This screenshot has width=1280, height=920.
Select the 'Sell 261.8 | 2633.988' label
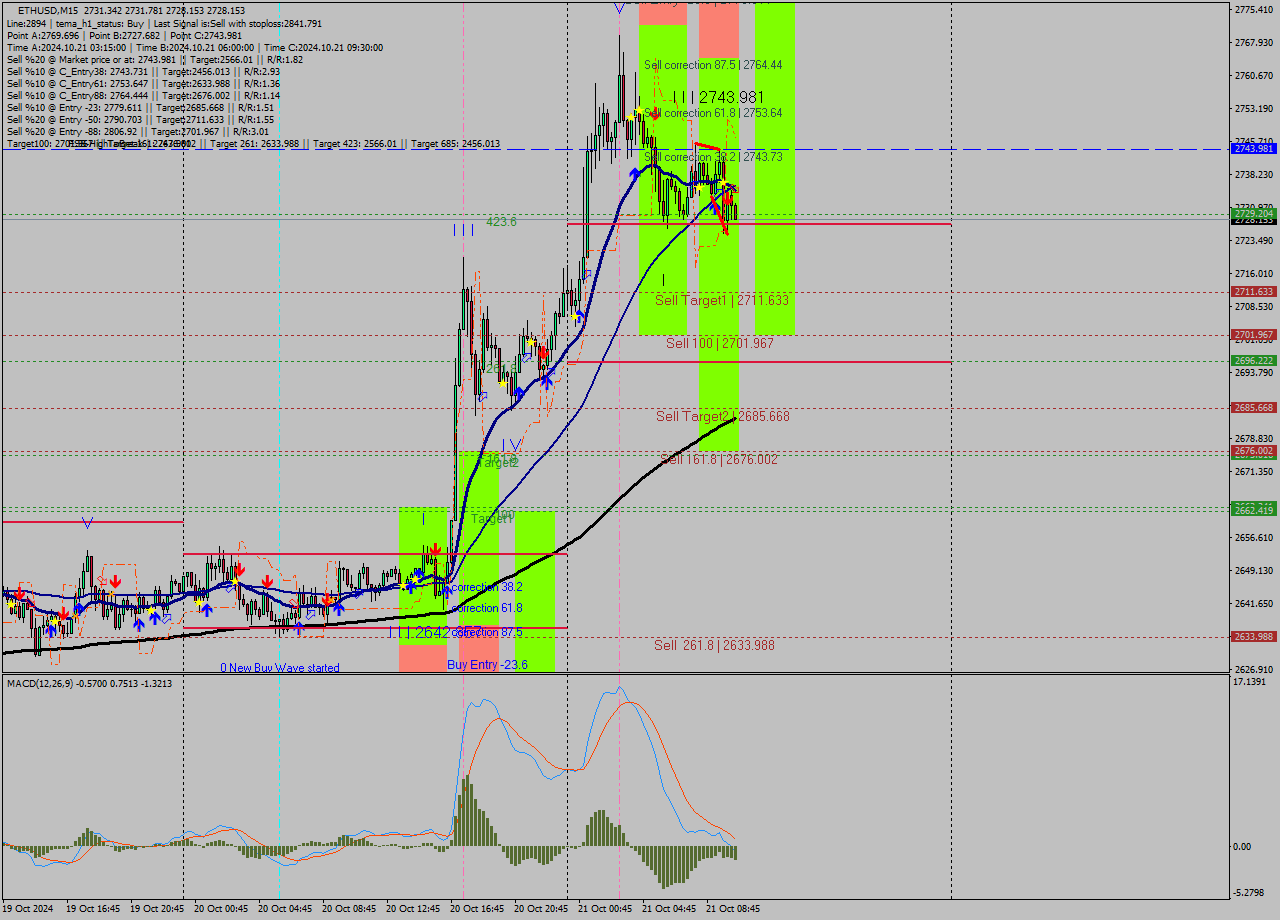pyautogui.click(x=714, y=645)
